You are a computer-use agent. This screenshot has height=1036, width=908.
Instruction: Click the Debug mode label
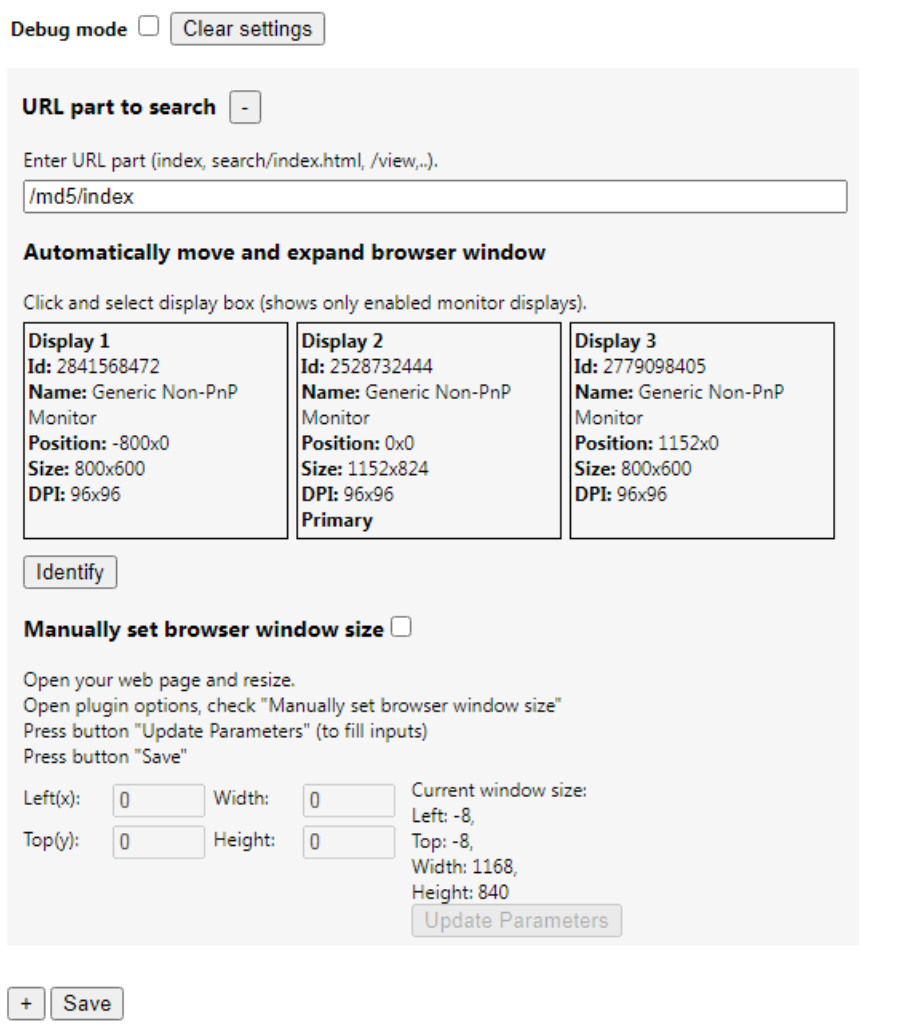[x=69, y=30]
